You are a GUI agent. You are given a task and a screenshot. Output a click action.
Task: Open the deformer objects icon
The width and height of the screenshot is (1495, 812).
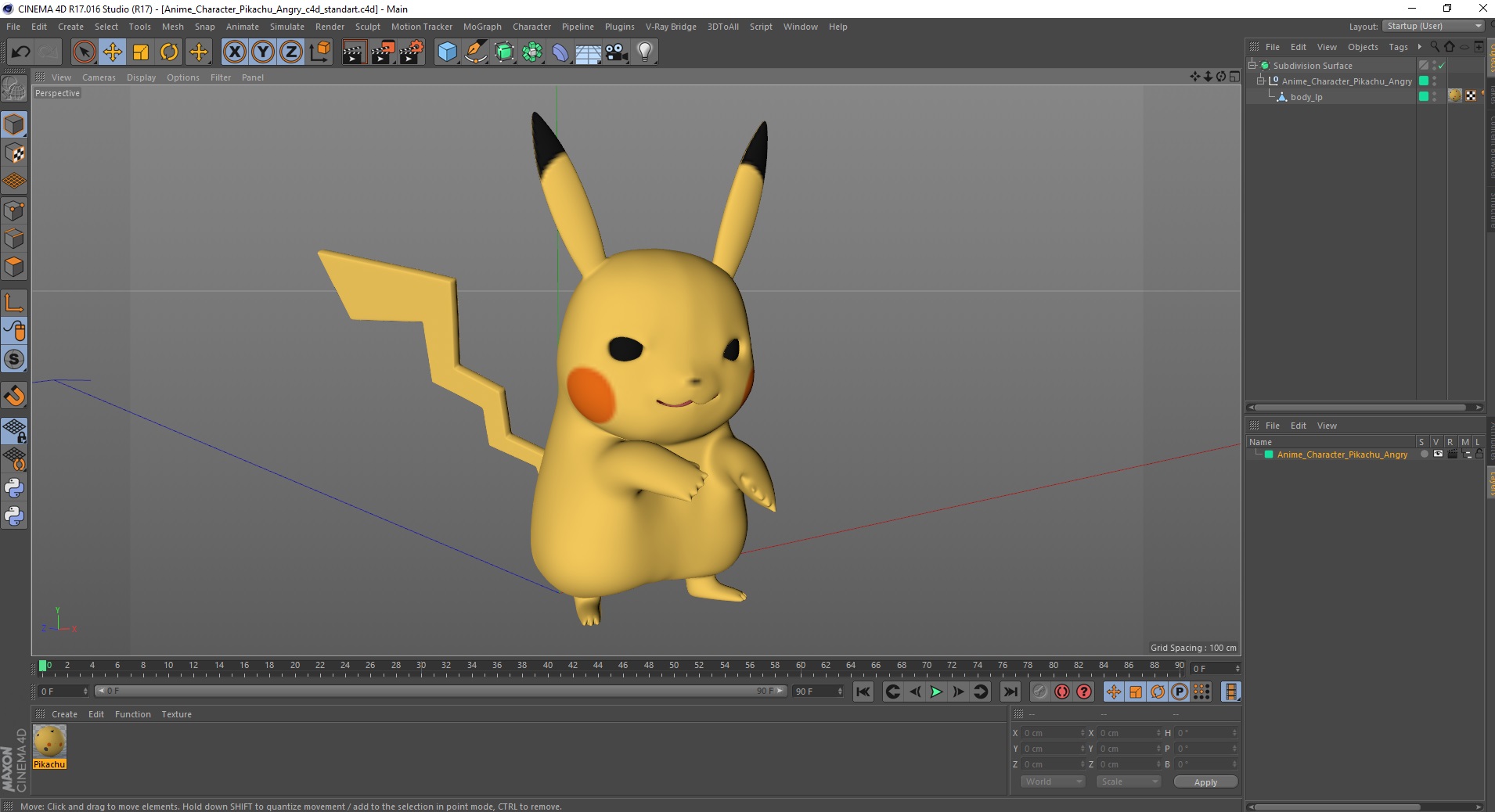561,52
